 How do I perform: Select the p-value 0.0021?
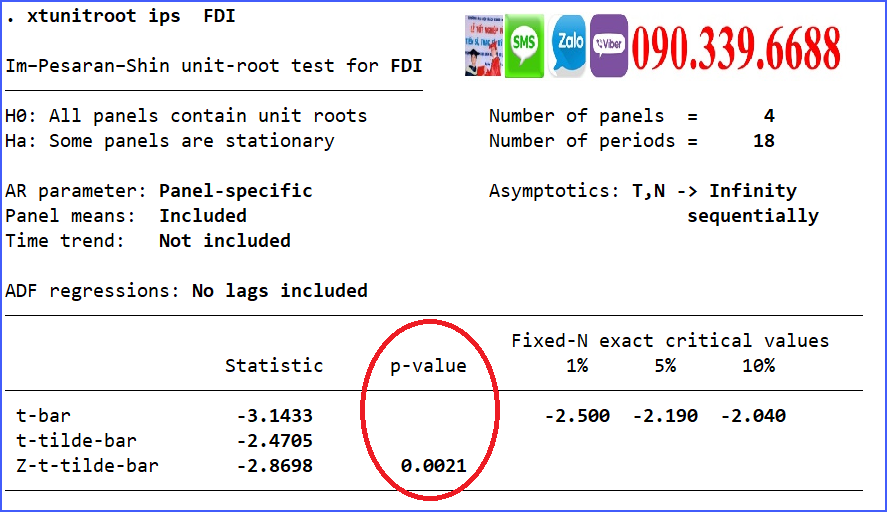[x=433, y=465]
